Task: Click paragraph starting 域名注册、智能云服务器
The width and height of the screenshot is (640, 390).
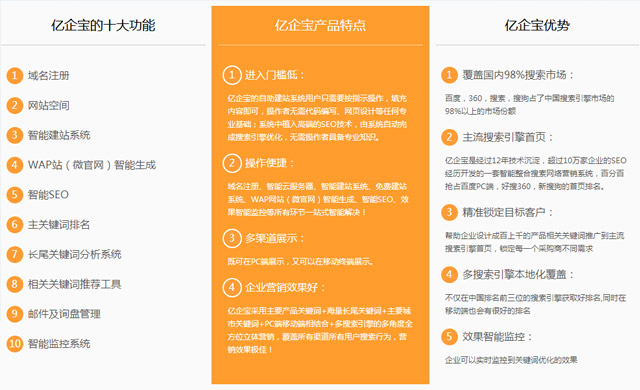Action: pos(318,199)
